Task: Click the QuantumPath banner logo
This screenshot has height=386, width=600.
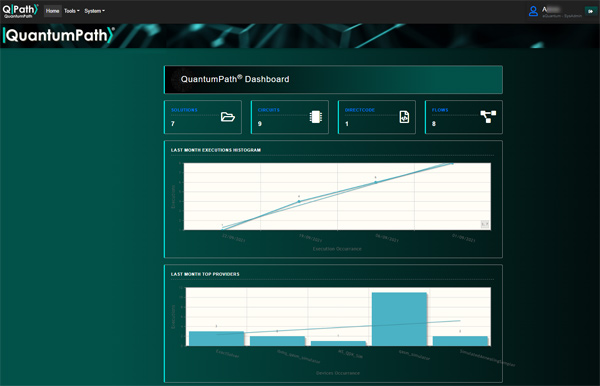Action: pyautogui.click(x=59, y=35)
